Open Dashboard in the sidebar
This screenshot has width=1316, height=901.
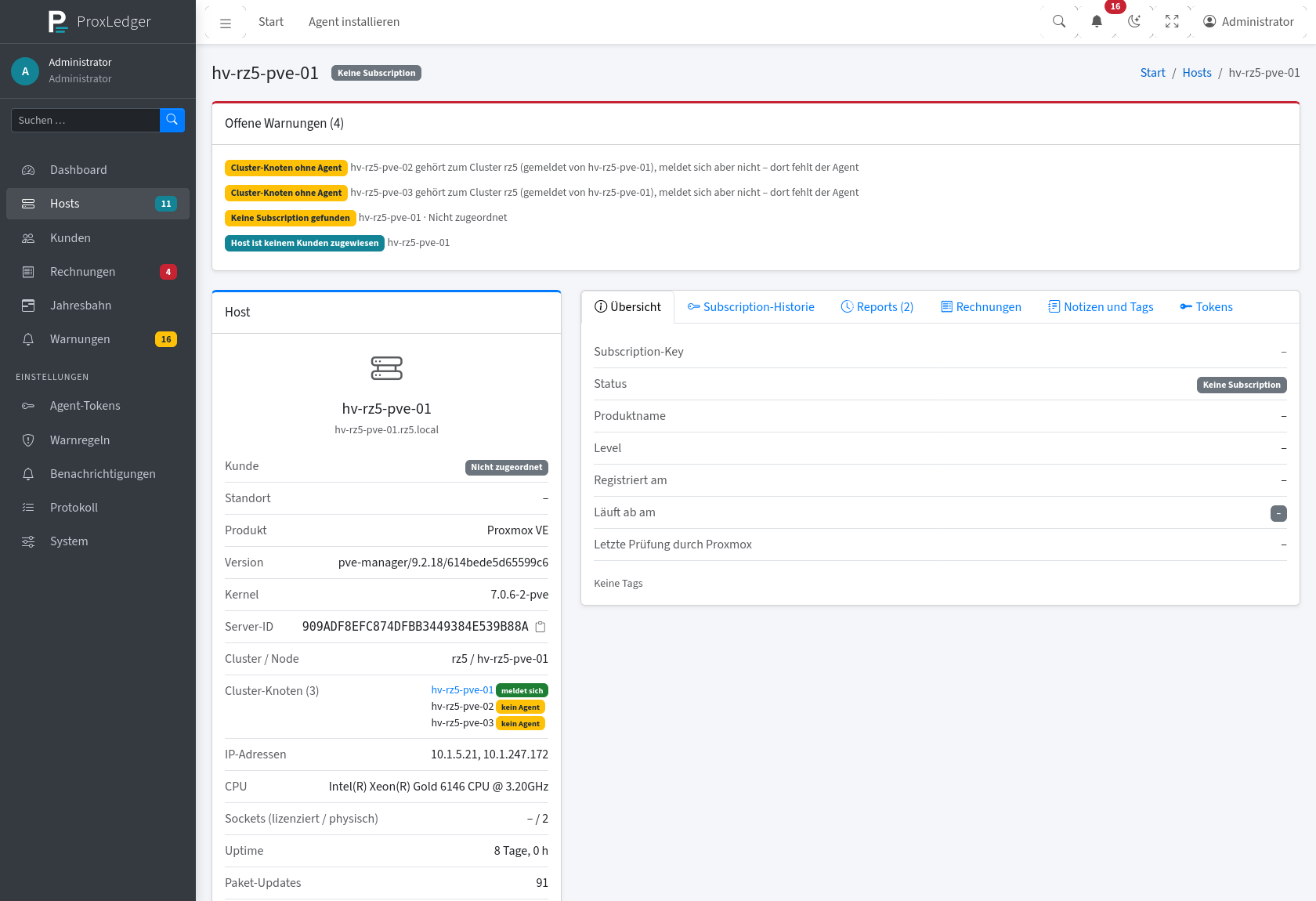[98, 170]
